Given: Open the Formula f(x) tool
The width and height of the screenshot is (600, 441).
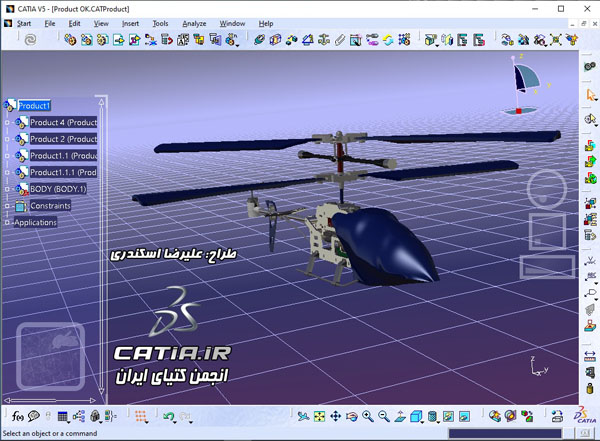Looking at the screenshot, I should coord(18,416).
